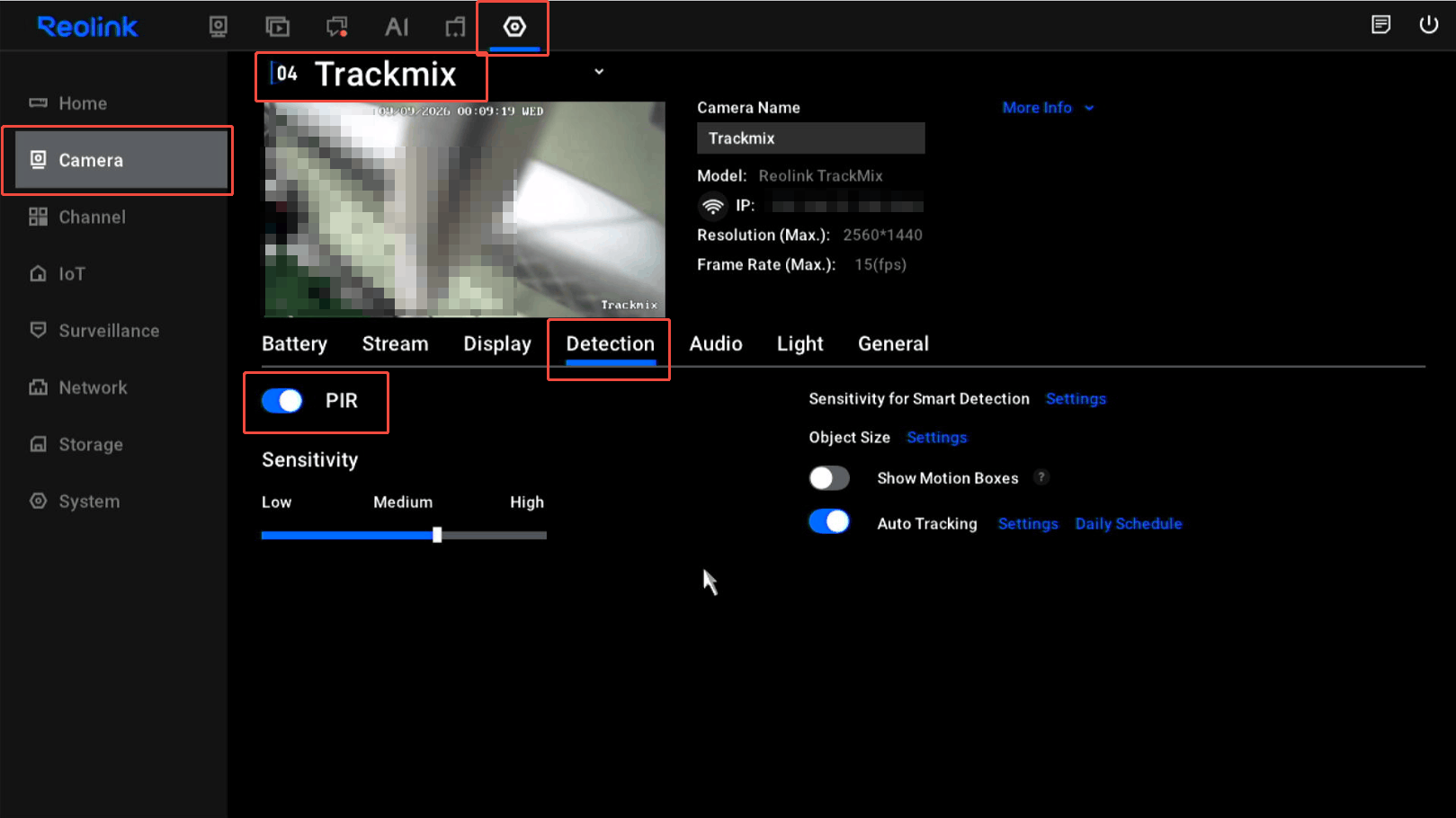The image size is (1456, 818).
Task: Open Object Size Settings link
Action: tap(936, 438)
